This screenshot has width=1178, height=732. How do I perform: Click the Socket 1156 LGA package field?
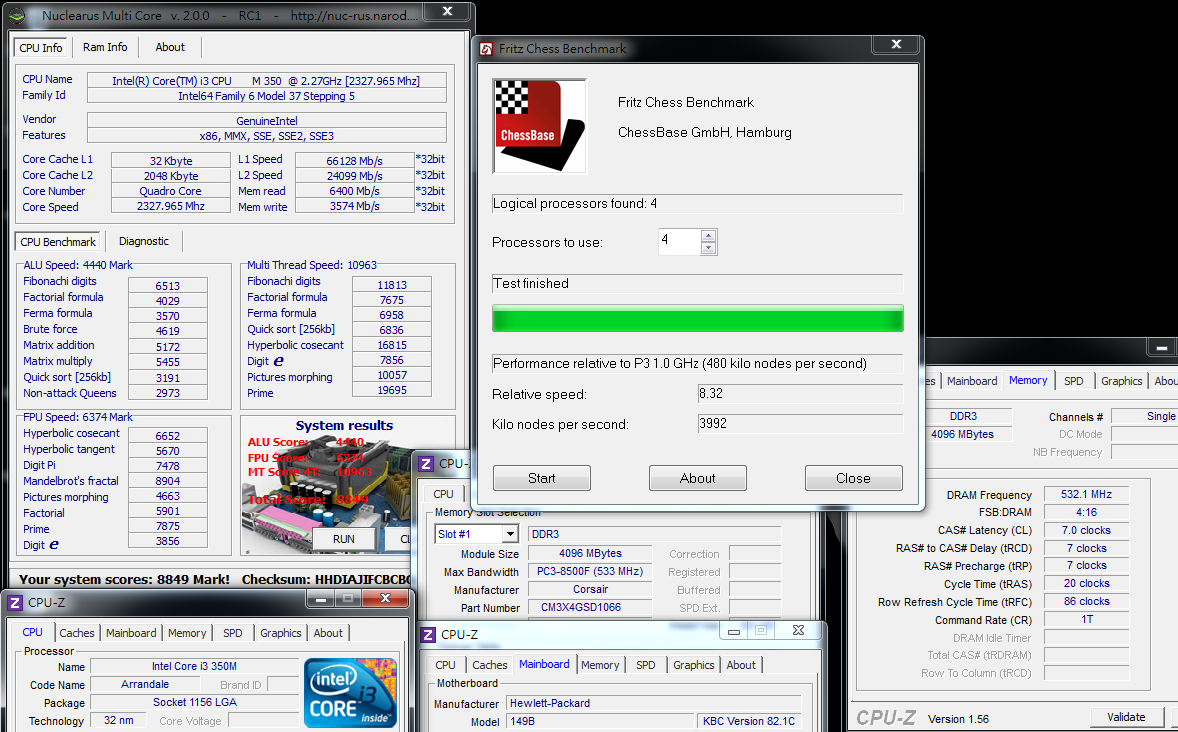pyautogui.click(x=195, y=703)
